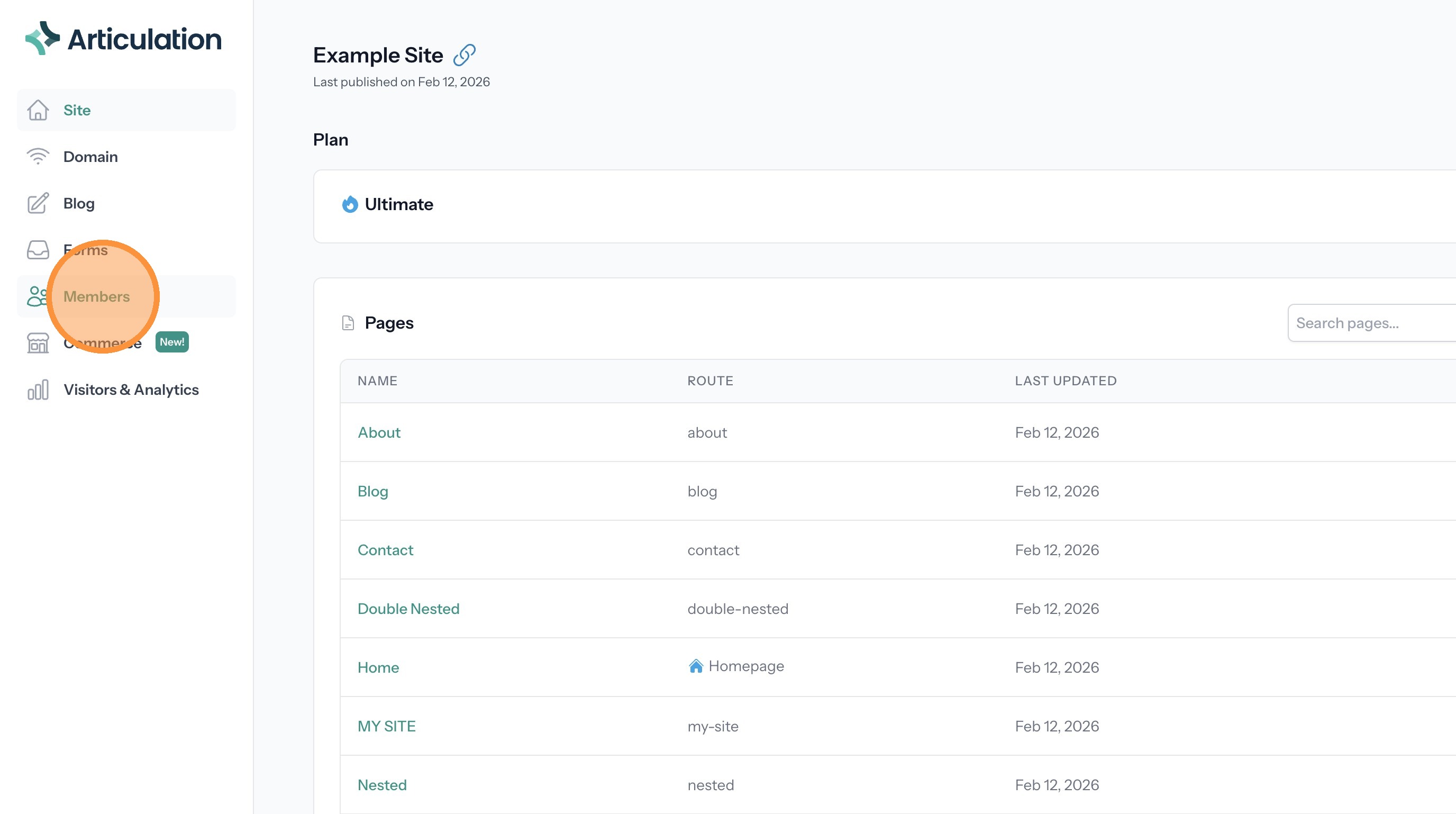This screenshot has height=814, width=1456.
Task: Open the Contact page link
Action: click(385, 550)
